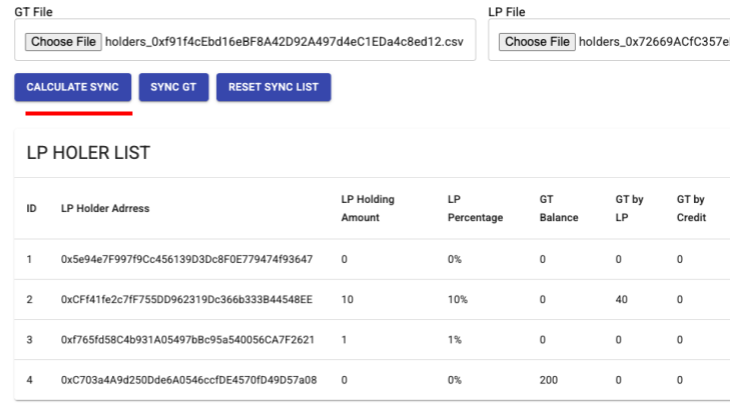Click the LP Holder Adrress column header

click(105, 209)
